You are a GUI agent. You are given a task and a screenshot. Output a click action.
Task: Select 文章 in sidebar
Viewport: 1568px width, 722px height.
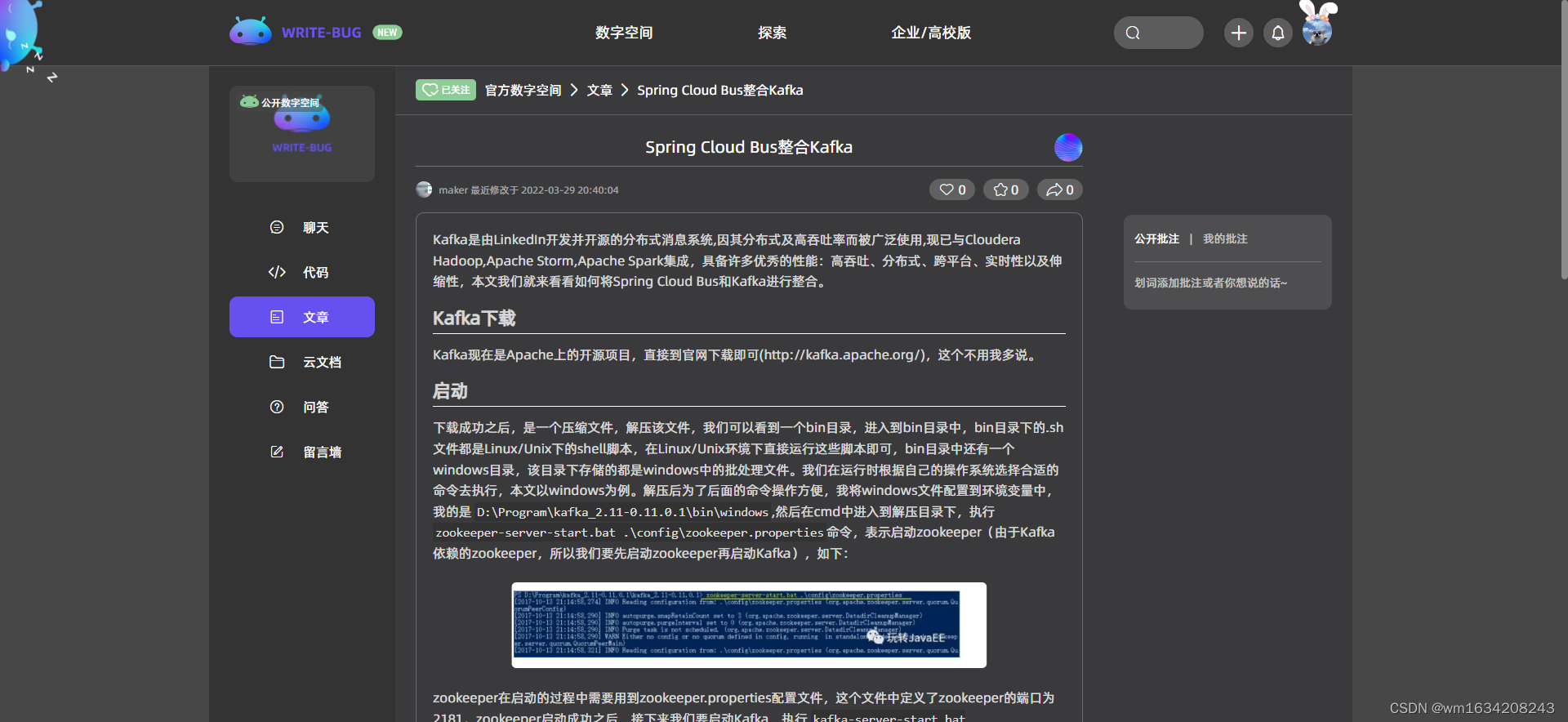(x=302, y=317)
